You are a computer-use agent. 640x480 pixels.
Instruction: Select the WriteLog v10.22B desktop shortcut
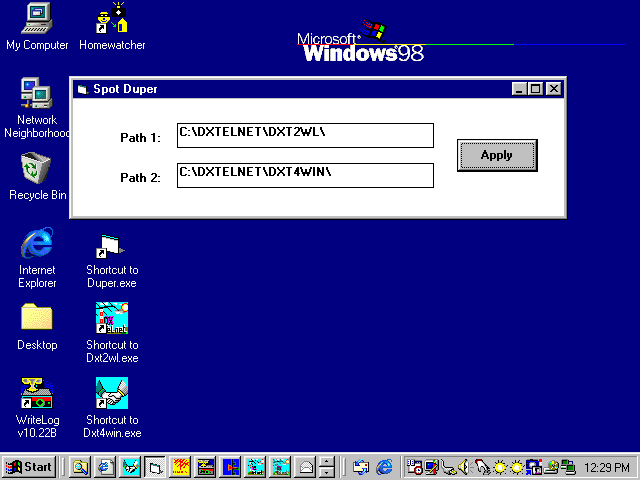pos(37,407)
